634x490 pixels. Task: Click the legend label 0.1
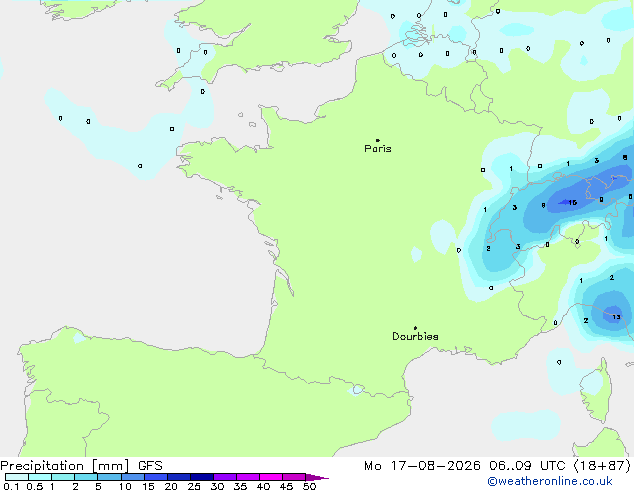coord(11,486)
